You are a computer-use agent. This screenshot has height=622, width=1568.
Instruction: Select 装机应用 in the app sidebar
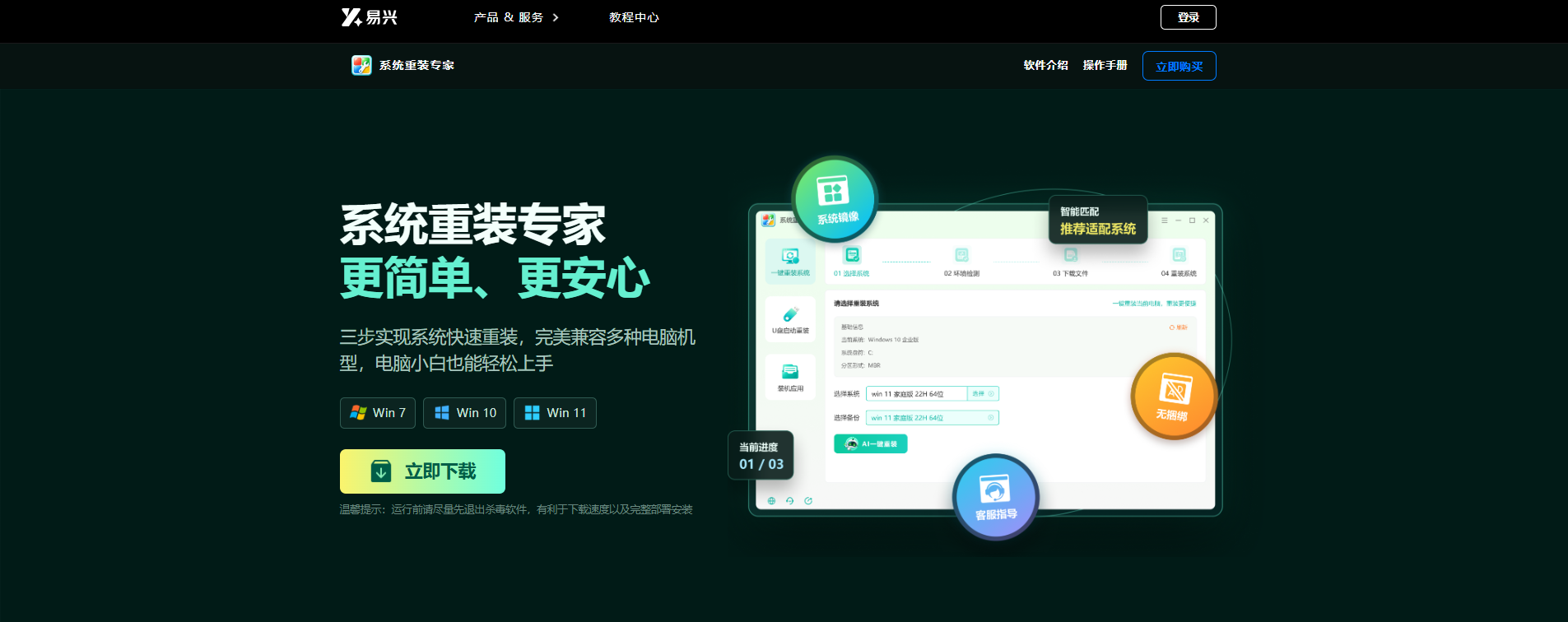click(x=790, y=377)
